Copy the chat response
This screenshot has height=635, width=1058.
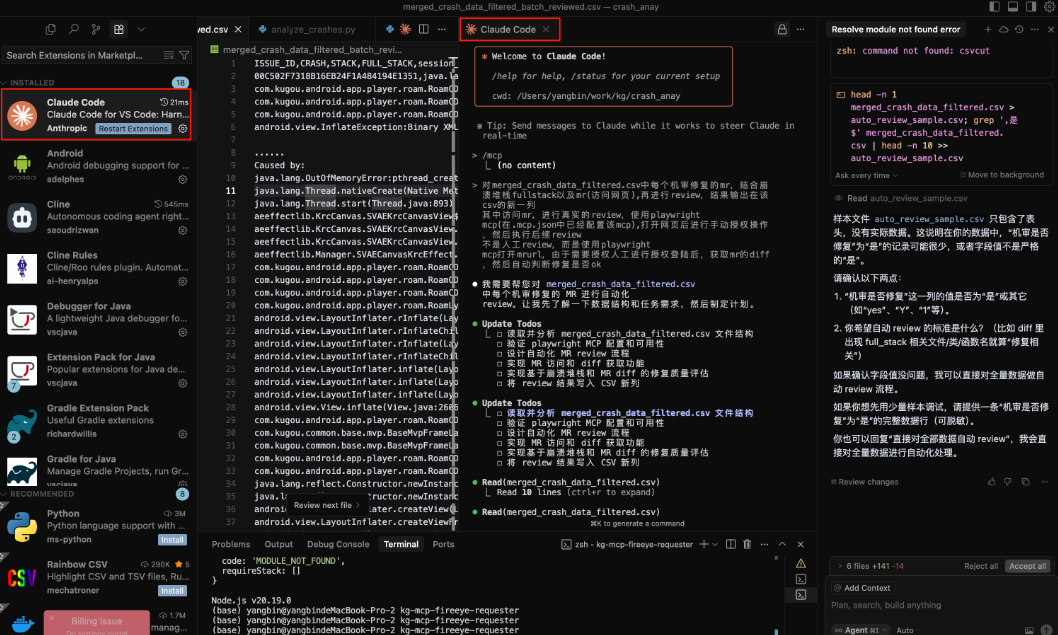pos(1026,482)
